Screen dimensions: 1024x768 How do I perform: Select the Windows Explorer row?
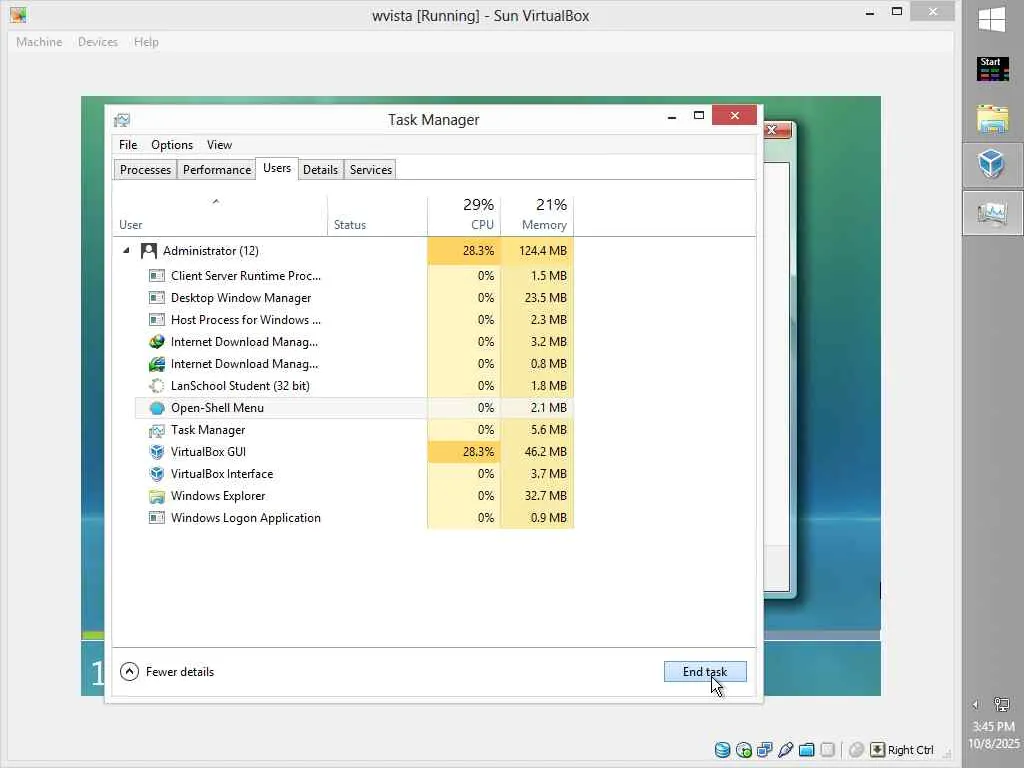[x=353, y=496]
